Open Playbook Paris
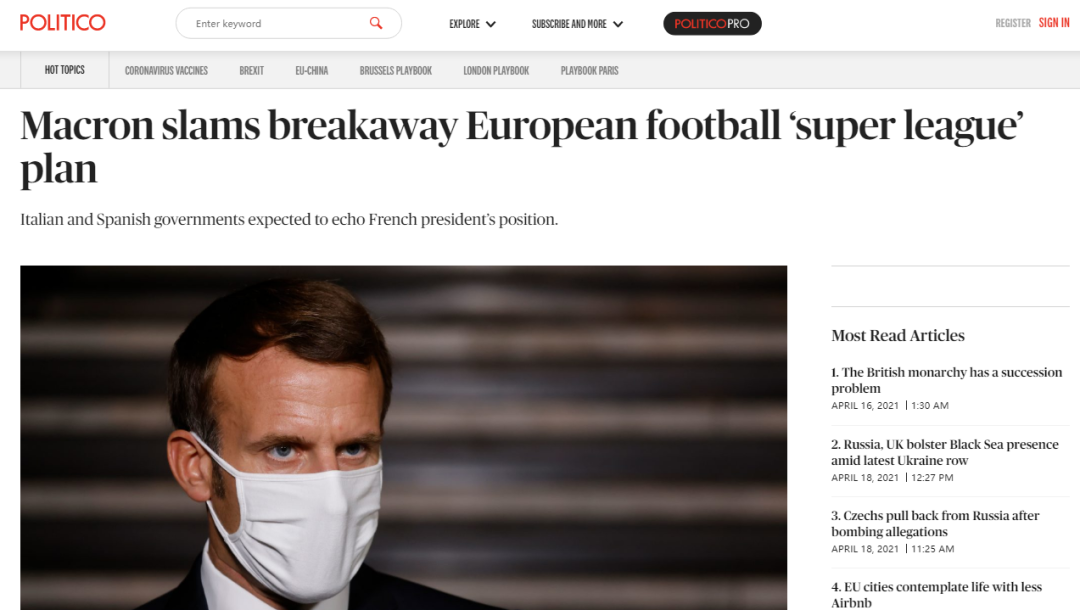The width and height of the screenshot is (1080, 610). pyautogui.click(x=589, y=71)
